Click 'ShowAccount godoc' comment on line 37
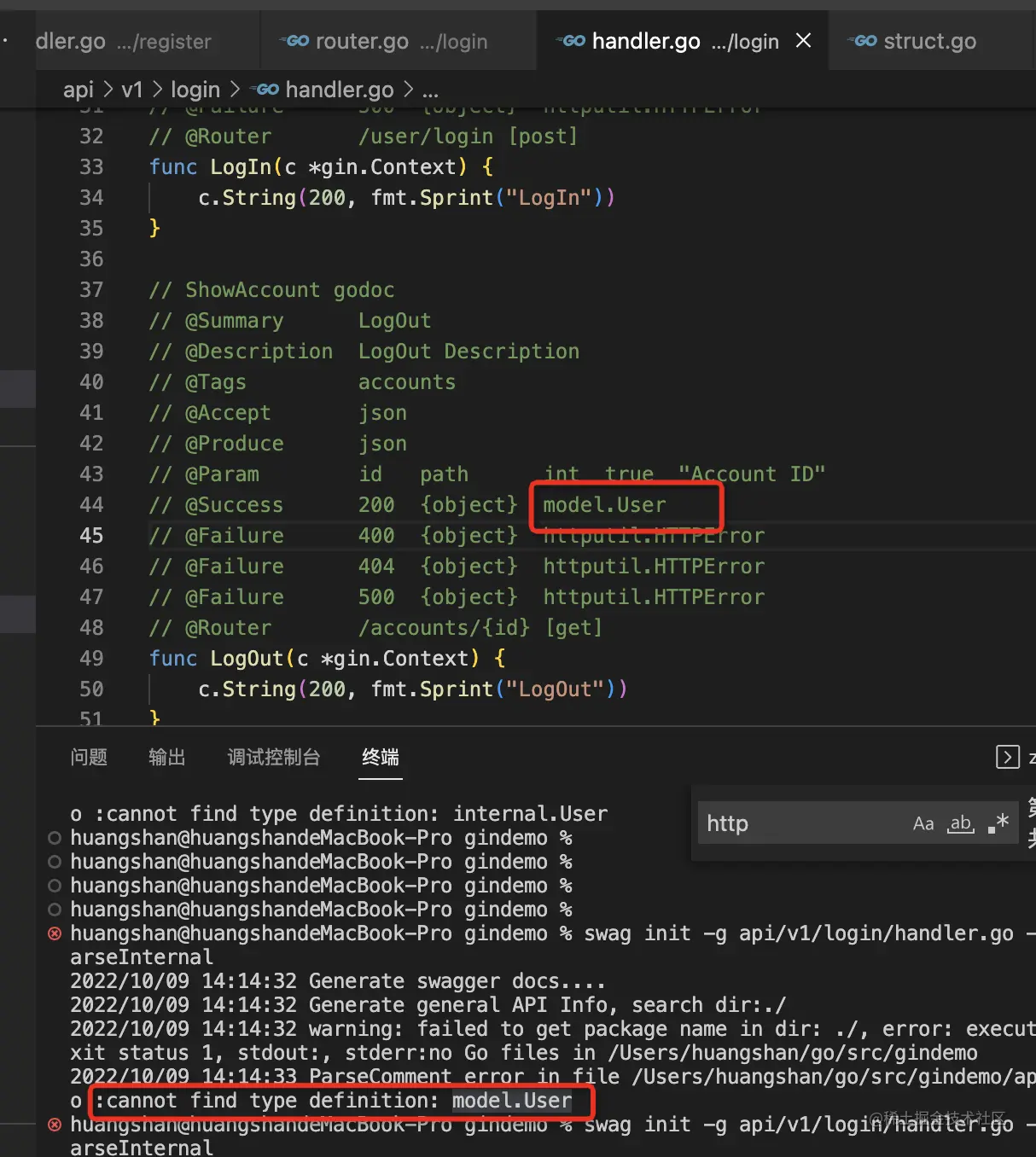This screenshot has height=1157, width=1036. 290,290
